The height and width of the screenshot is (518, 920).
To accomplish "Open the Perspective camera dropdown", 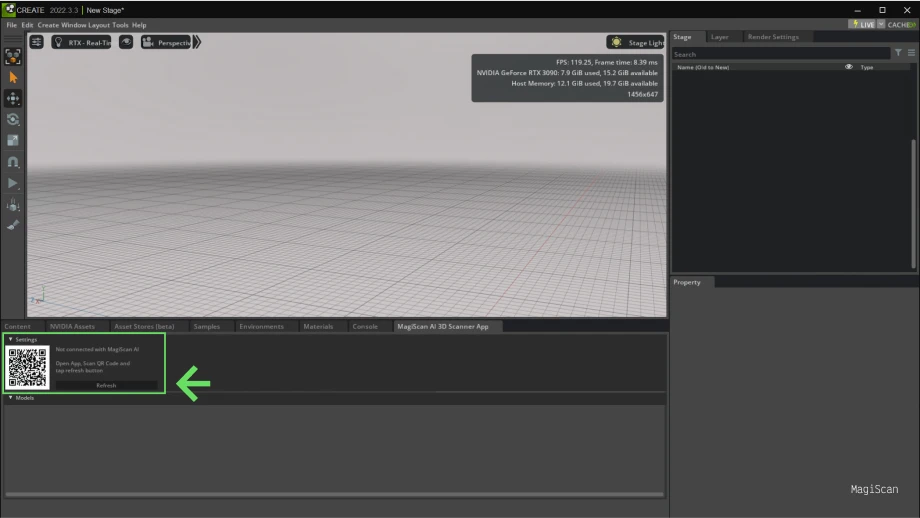I will pyautogui.click(x=166, y=42).
